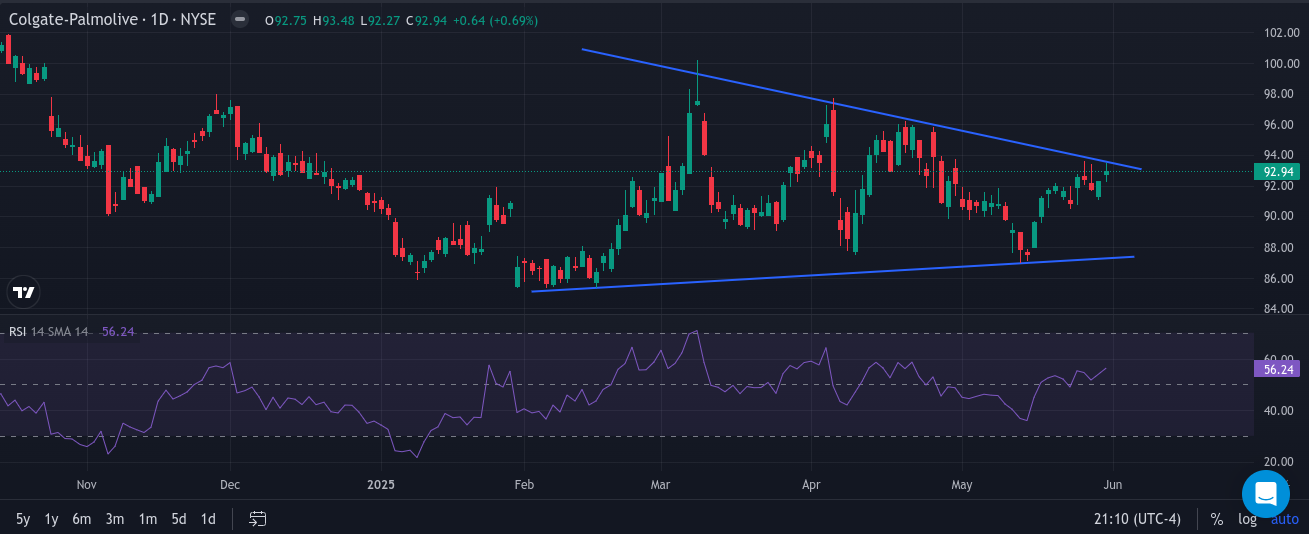This screenshot has width=1309, height=534.
Task: Open the go-to-date calendar icon
Action: click(x=258, y=518)
